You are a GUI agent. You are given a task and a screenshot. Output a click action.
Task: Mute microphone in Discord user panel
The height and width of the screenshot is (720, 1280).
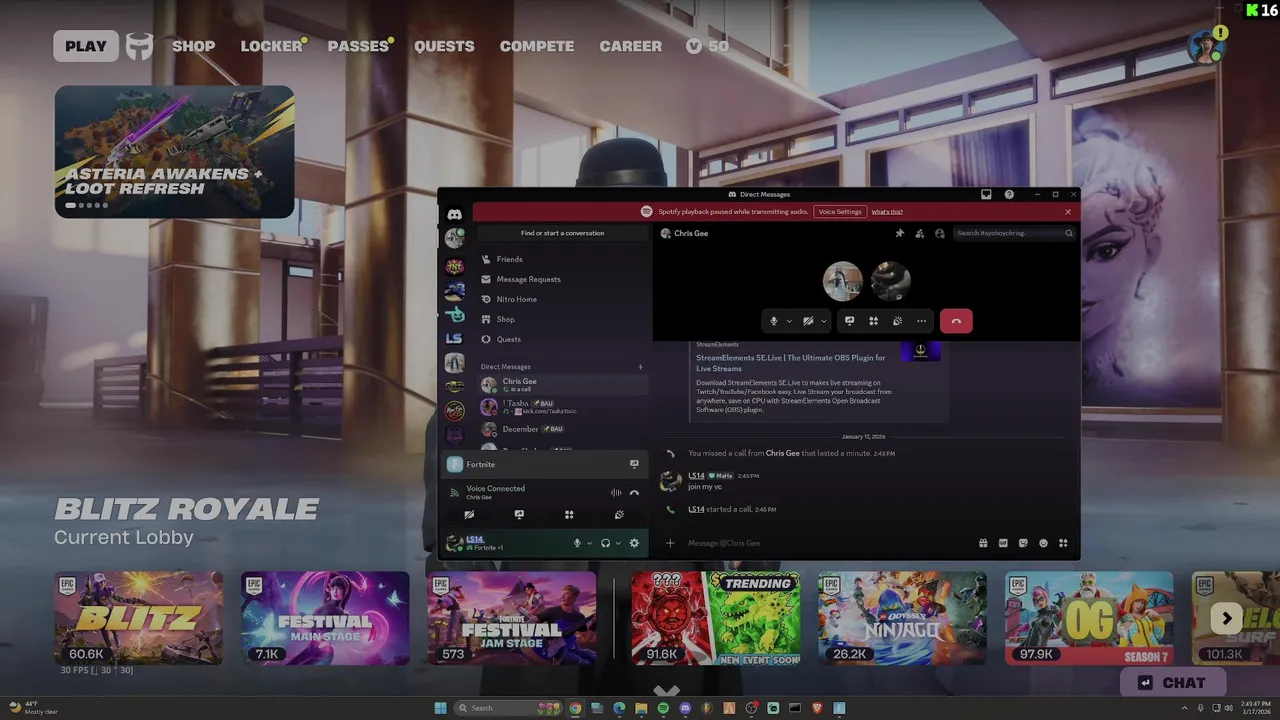[x=577, y=543]
